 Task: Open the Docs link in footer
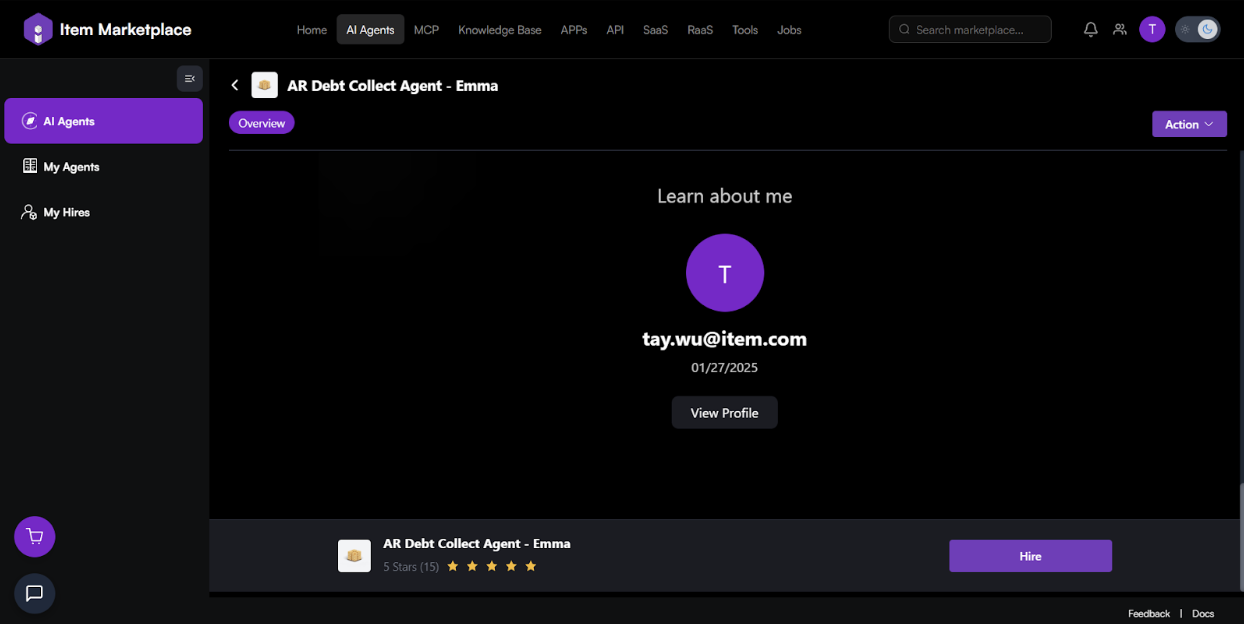[1202, 614]
